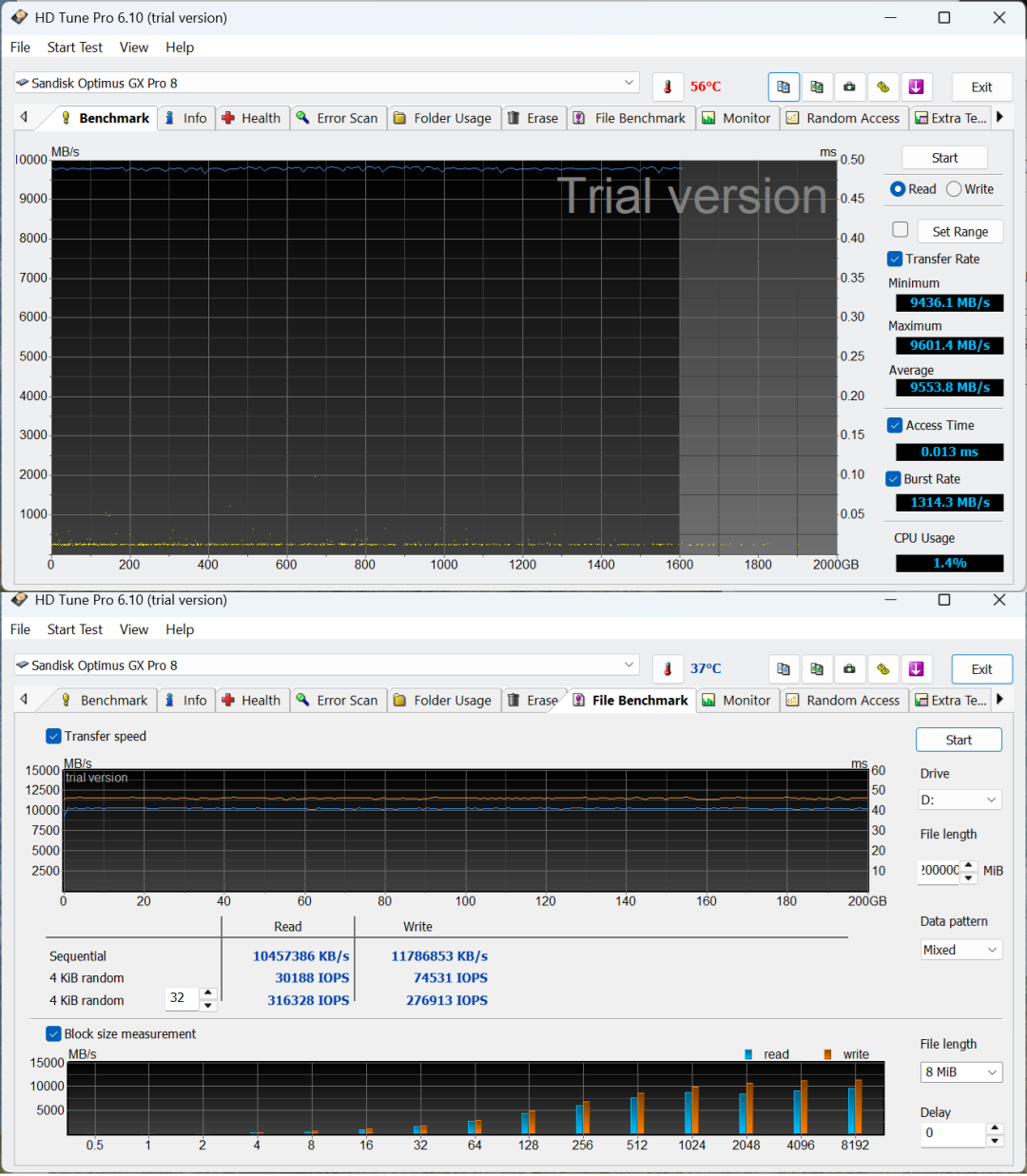
Task: Click thermometer icon beside 37°C reading
Action: 668,668
